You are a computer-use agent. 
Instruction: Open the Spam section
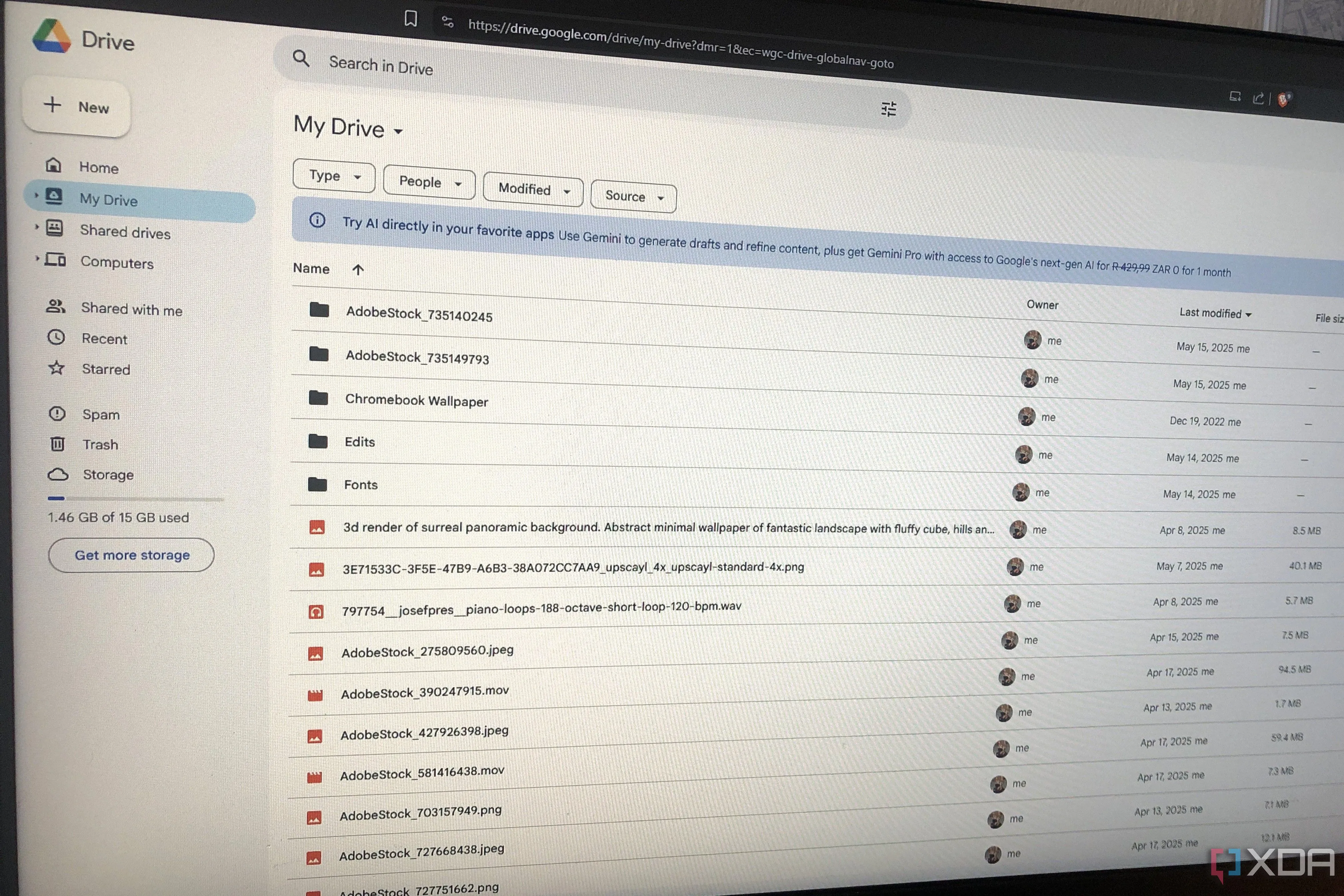click(x=101, y=414)
